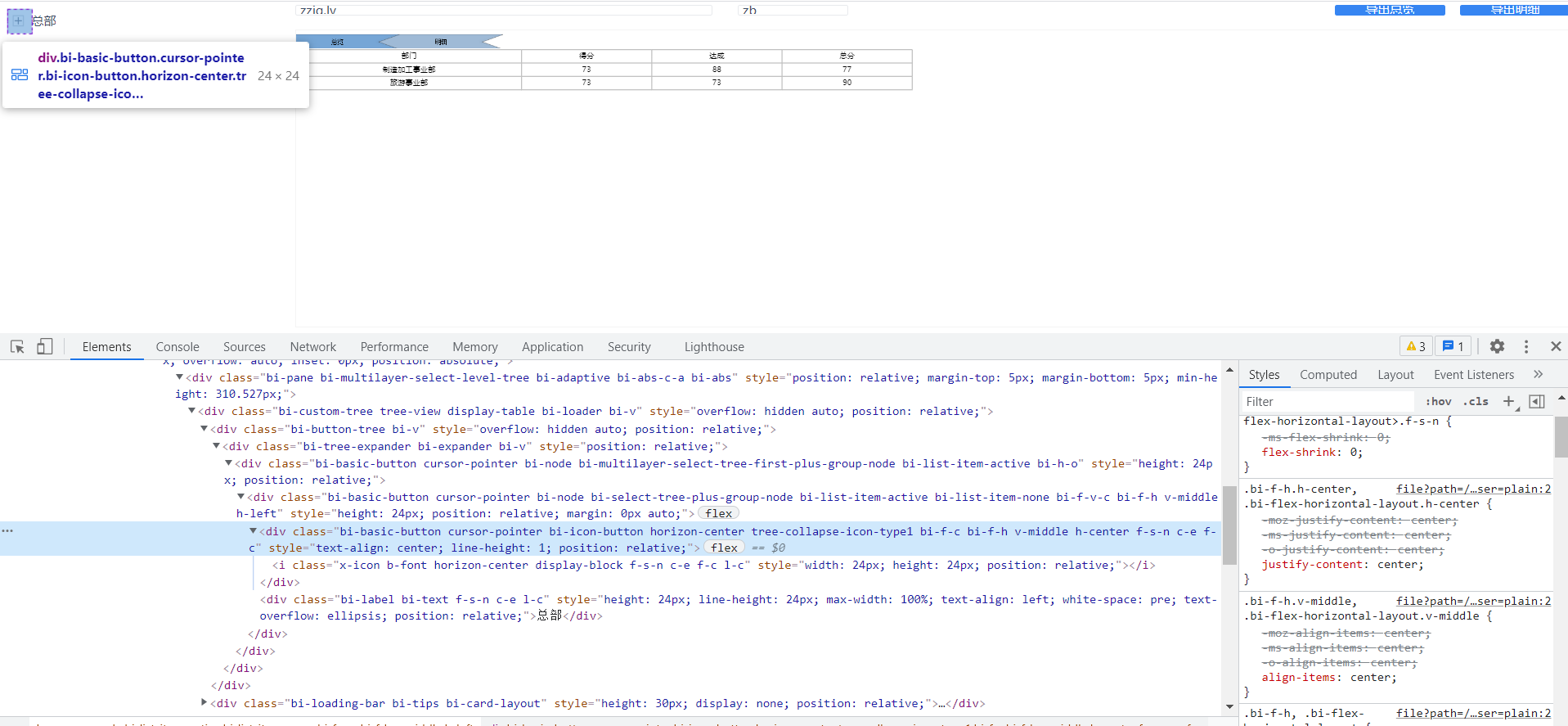Click the Elements panel scrollbar up arrow
Image resolution: width=1568 pixels, height=726 pixels.
coord(1229,370)
